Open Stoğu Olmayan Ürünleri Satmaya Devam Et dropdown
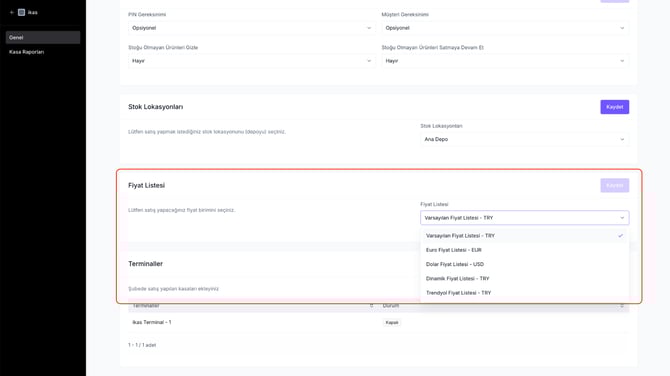Image resolution: width=670 pixels, height=376 pixels. 505,61
